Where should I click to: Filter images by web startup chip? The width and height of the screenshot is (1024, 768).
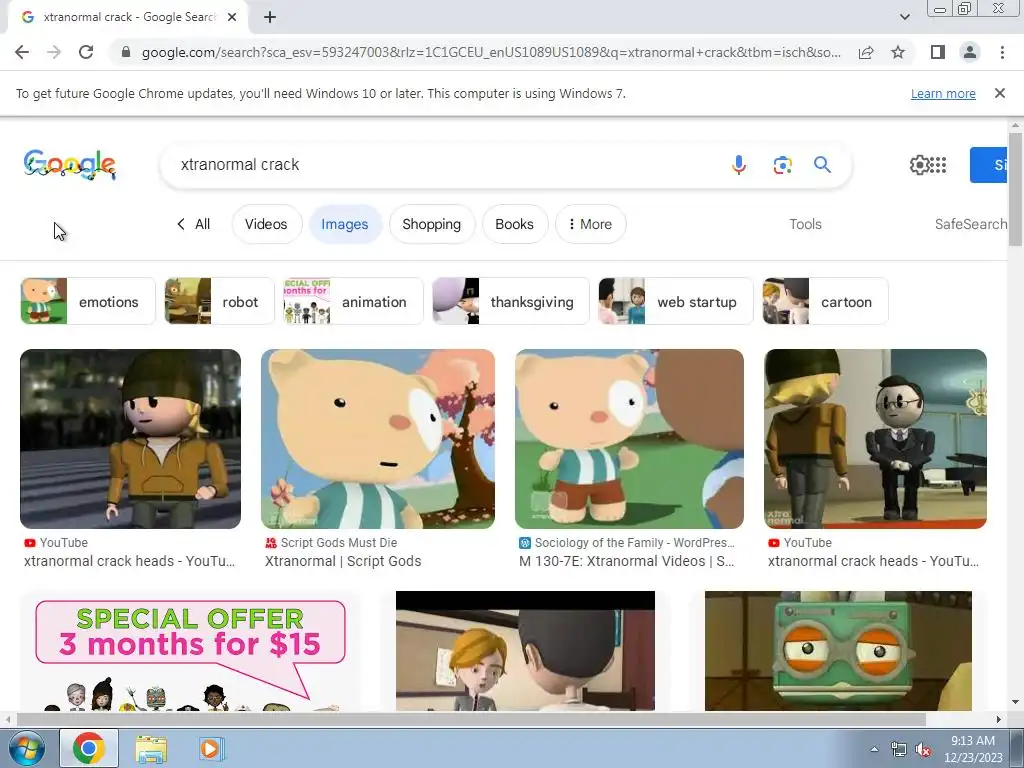coord(675,301)
